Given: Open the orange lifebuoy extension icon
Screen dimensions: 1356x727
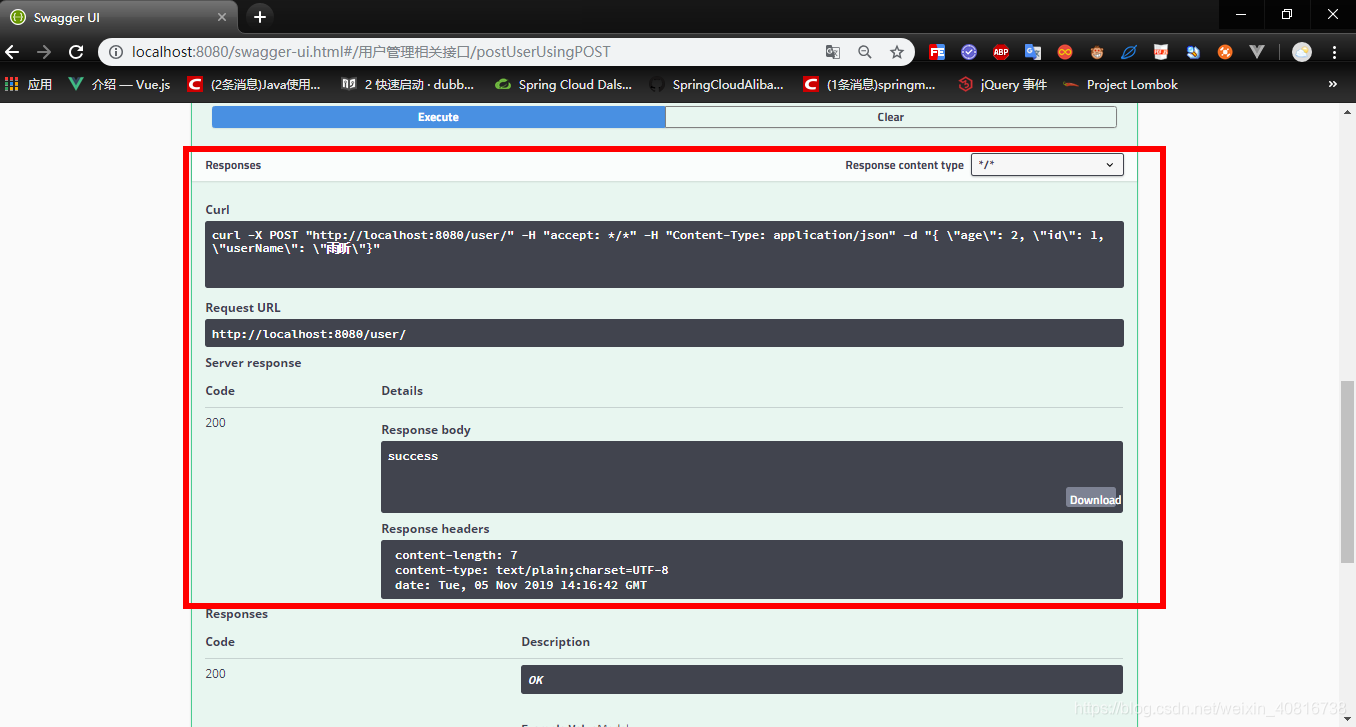Looking at the screenshot, I should click(1225, 52).
